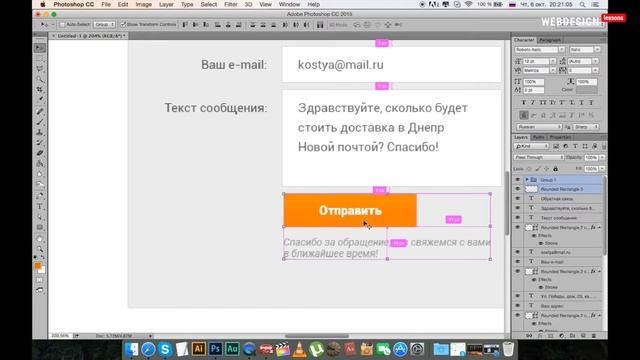Apply All Caps in Character panel
This screenshot has width=640, height=360.
pos(543,102)
